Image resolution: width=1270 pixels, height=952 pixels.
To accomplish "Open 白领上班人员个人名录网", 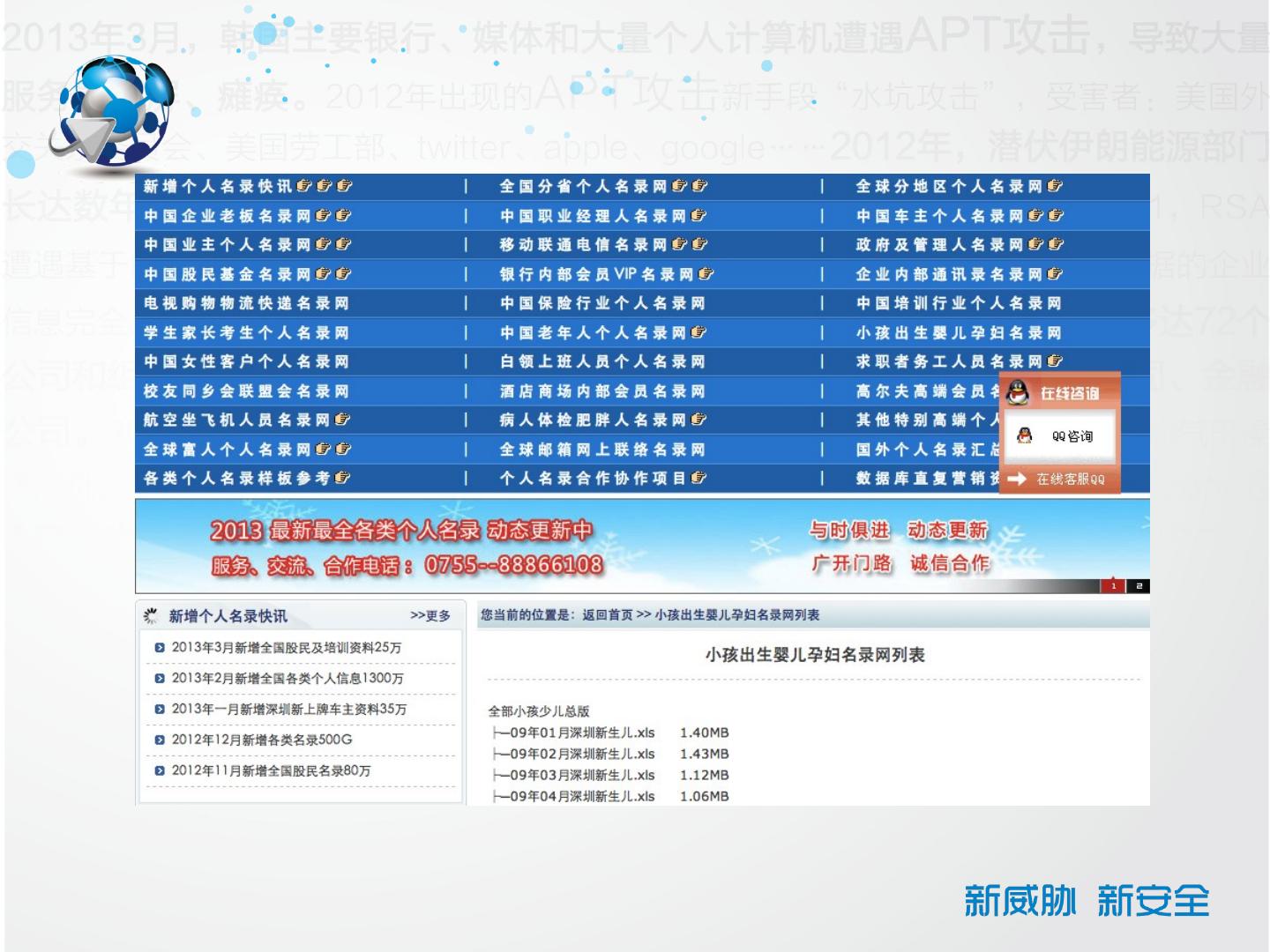I will tap(602, 361).
